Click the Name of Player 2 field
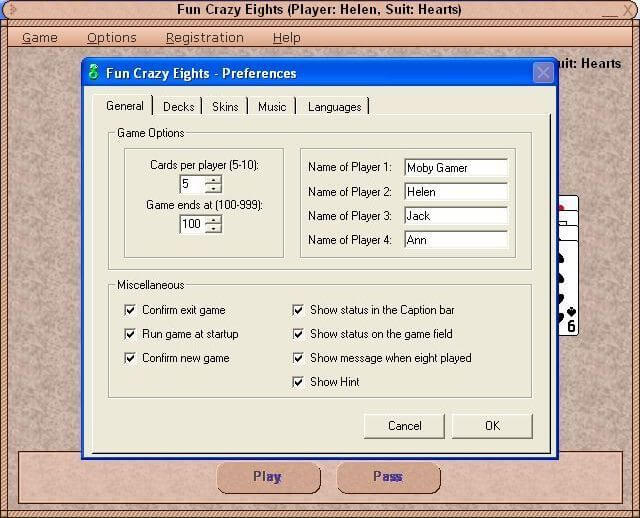 click(456, 191)
